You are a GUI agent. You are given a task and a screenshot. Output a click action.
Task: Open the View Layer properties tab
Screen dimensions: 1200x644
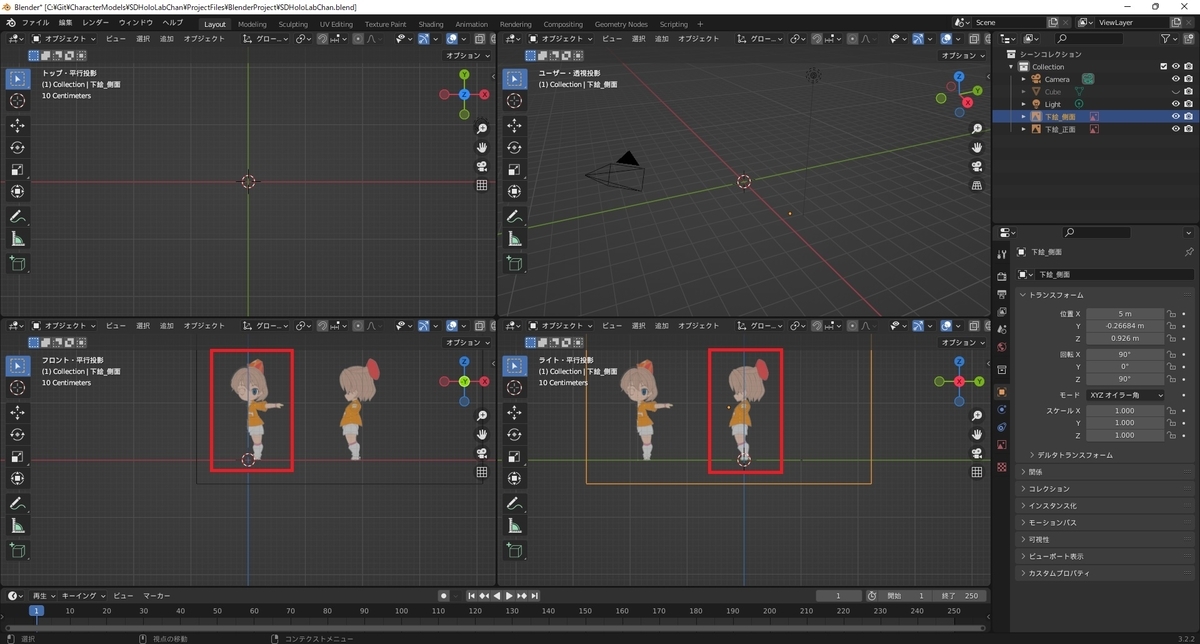[1002, 312]
